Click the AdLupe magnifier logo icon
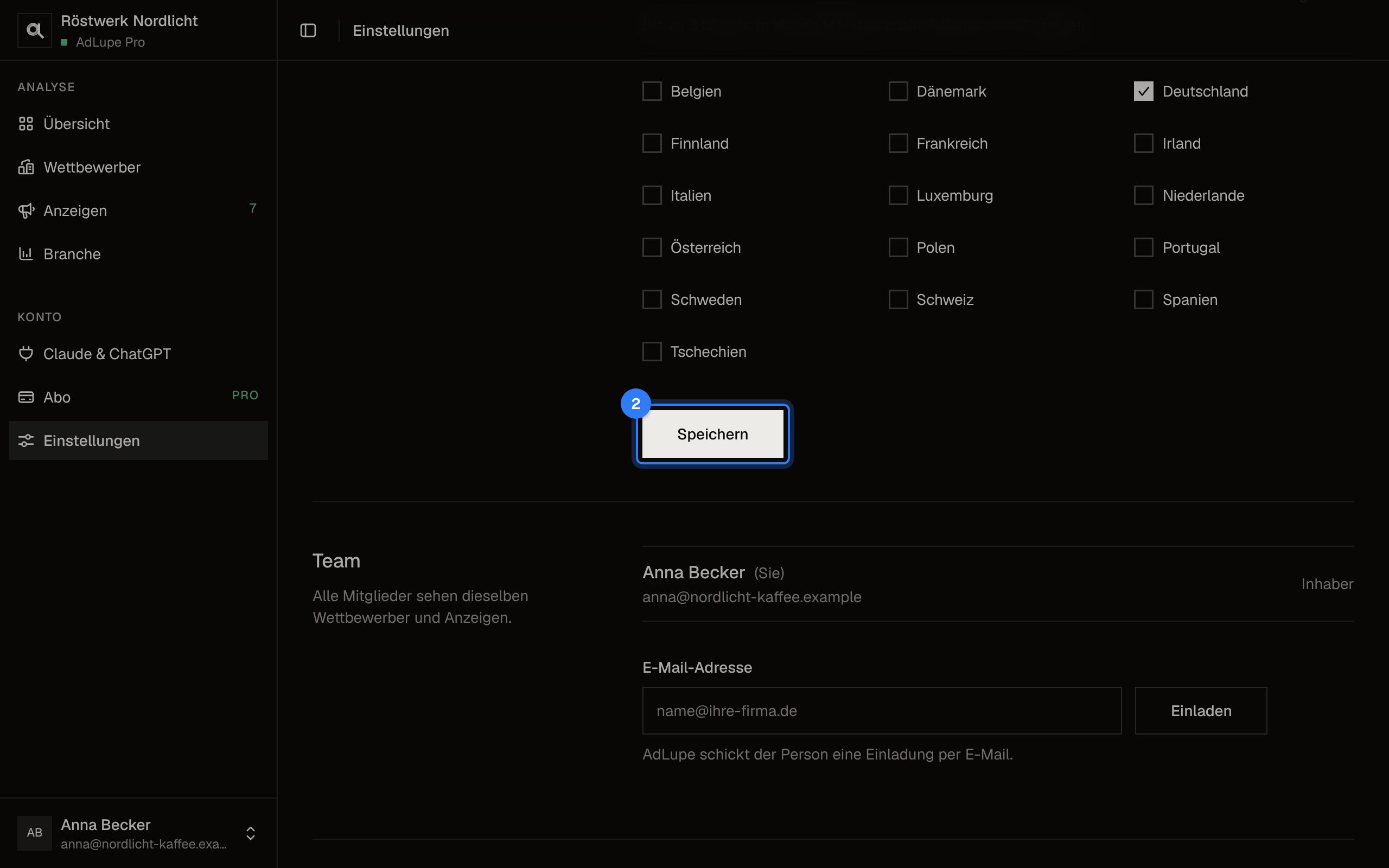 34,30
